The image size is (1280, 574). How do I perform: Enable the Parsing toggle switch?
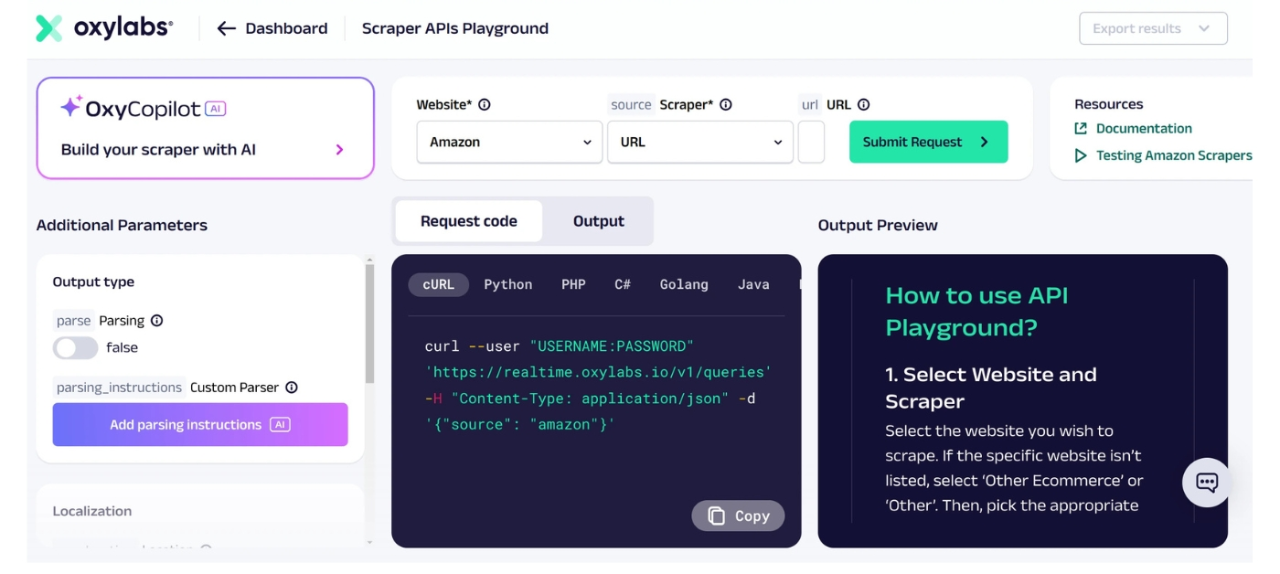pyautogui.click(x=75, y=348)
